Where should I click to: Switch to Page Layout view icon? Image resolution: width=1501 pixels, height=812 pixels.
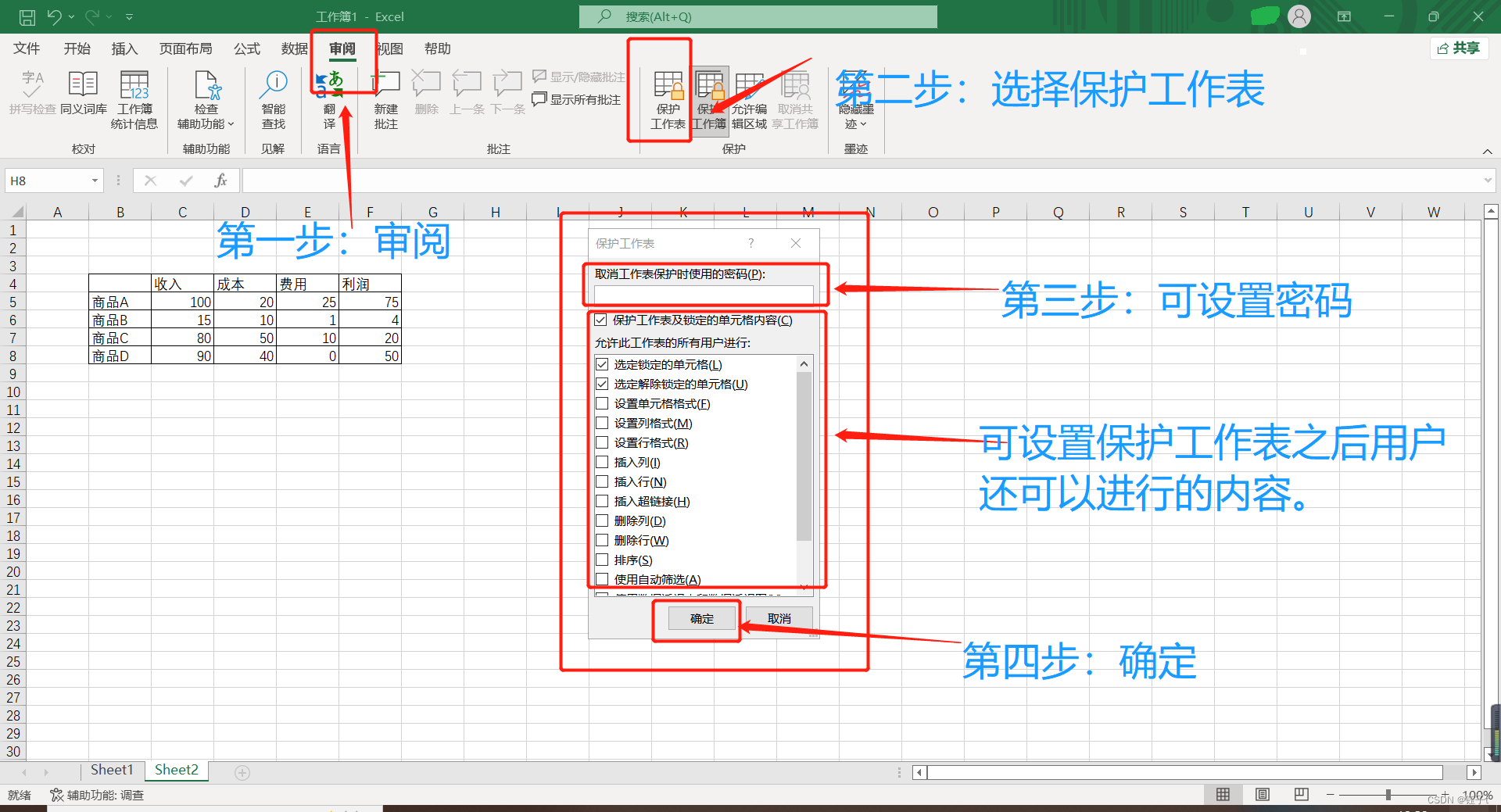(1263, 795)
